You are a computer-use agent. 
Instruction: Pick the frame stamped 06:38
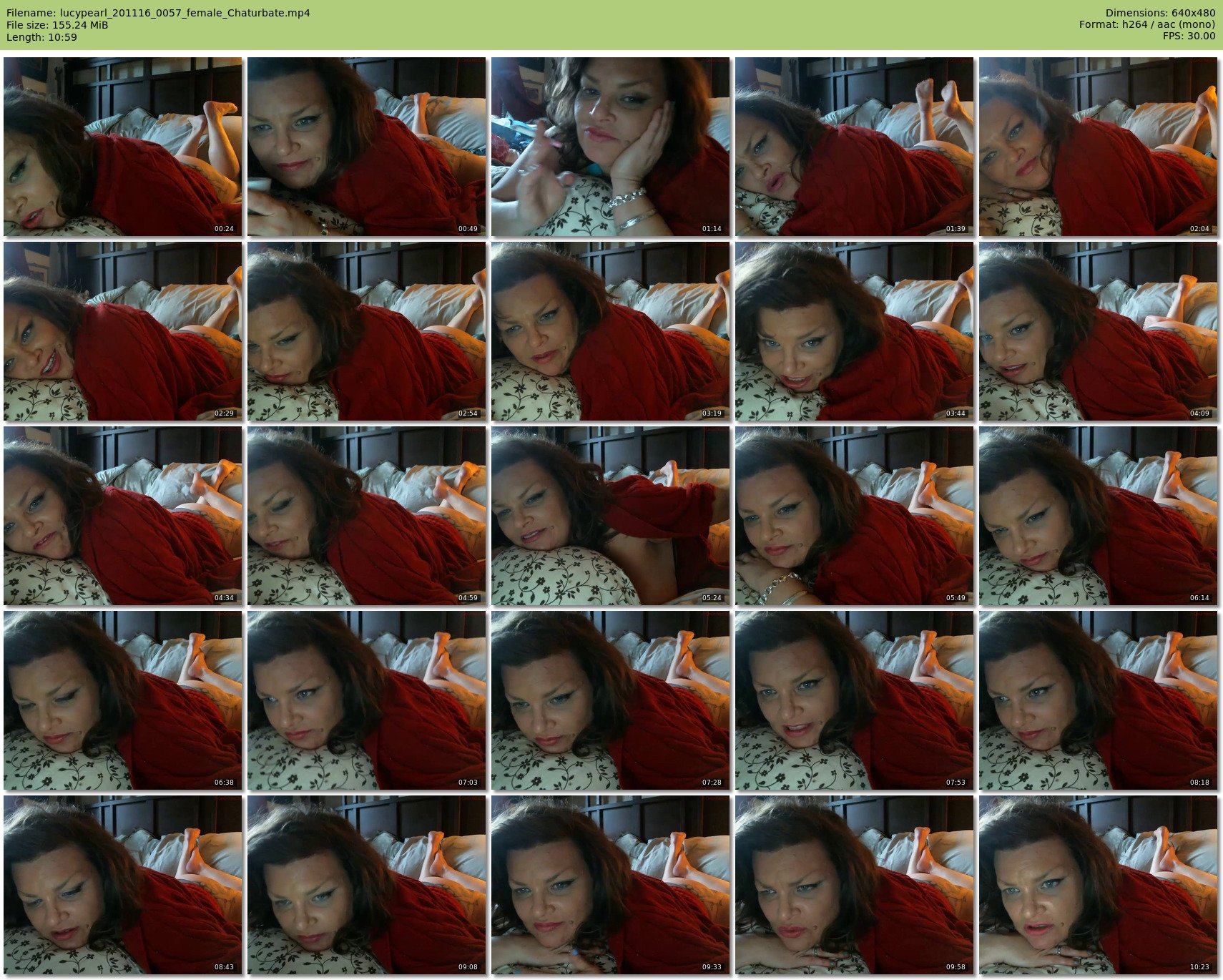click(122, 700)
